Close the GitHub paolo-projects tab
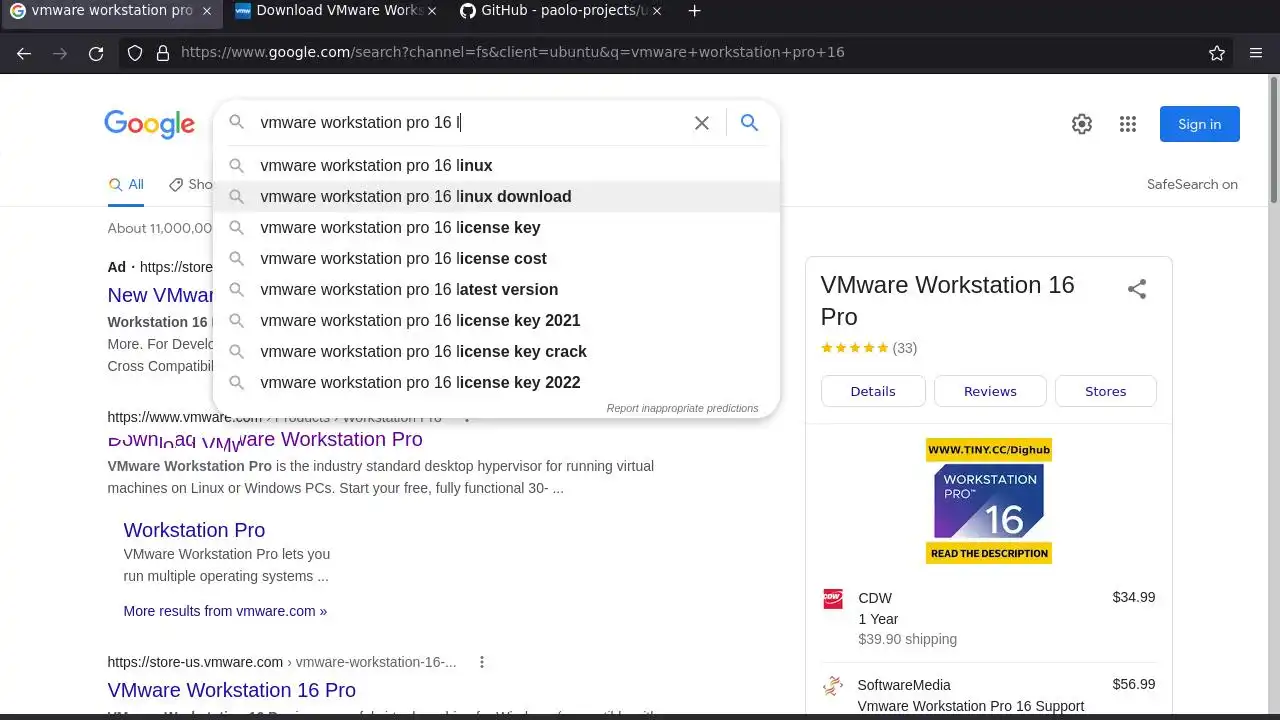Image resolution: width=1280 pixels, height=720 pixels. (655, 11)
